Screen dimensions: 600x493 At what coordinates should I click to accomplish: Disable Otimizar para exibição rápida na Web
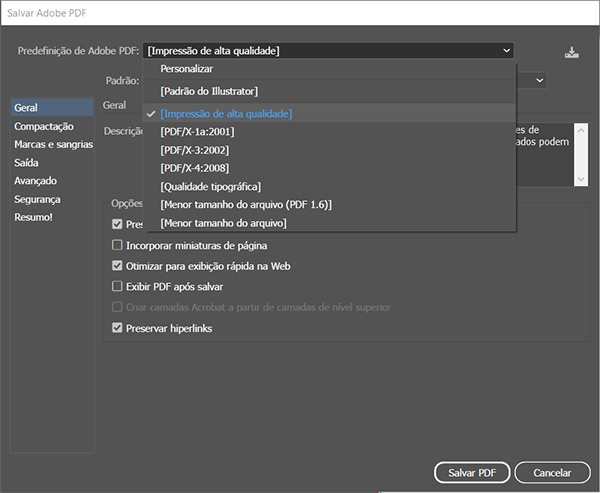(118, 266)
